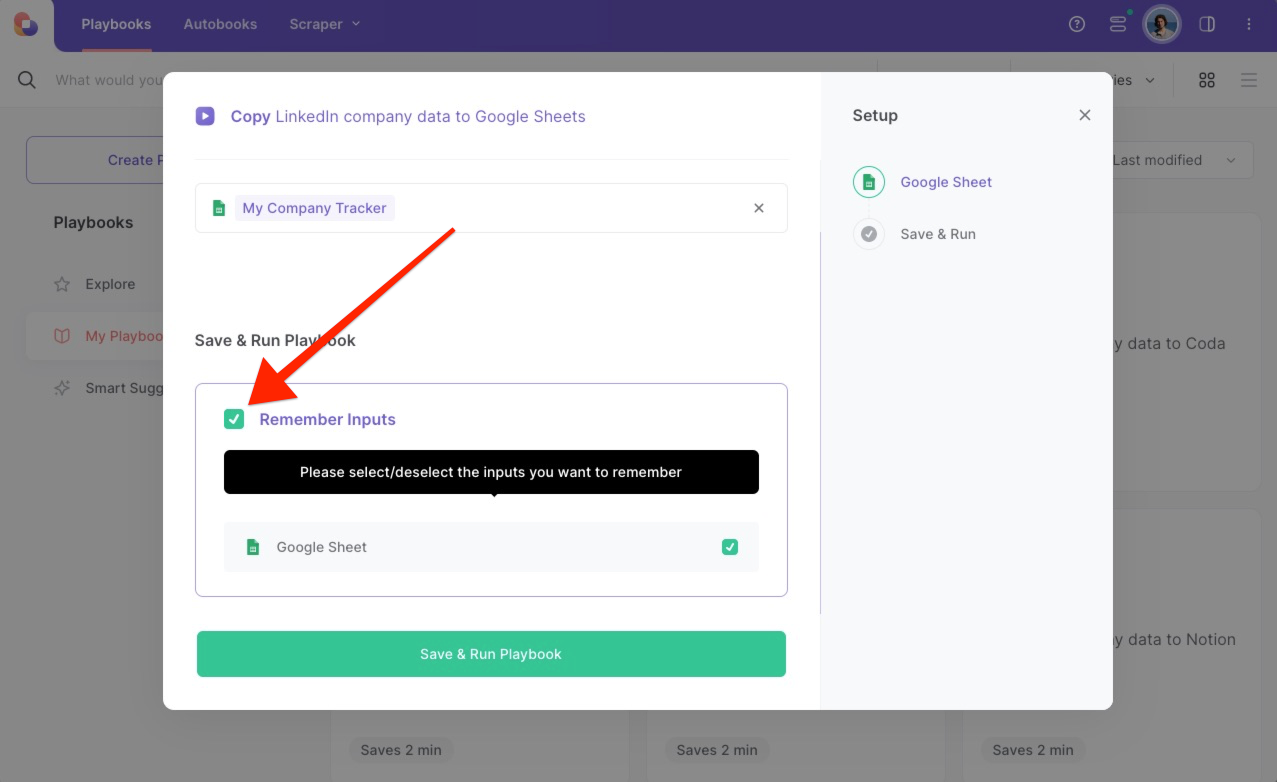Close the Setup dialog
Image resolution: width=1277 pixels, height=782 pixels.
pos(1085,115)
